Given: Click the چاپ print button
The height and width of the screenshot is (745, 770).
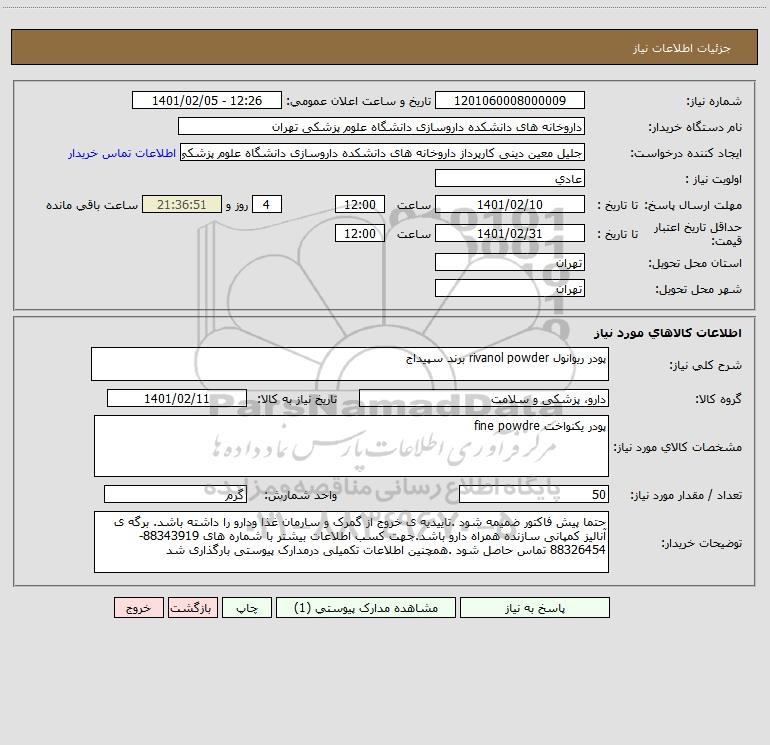Looking at the screenshot, I should (x=247, y=608).
